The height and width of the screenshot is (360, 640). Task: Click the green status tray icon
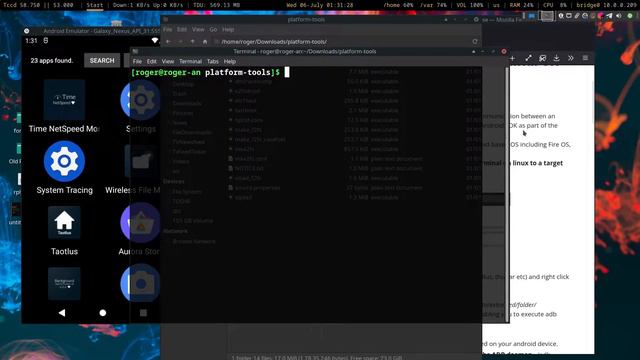click(x=630, y=16)
